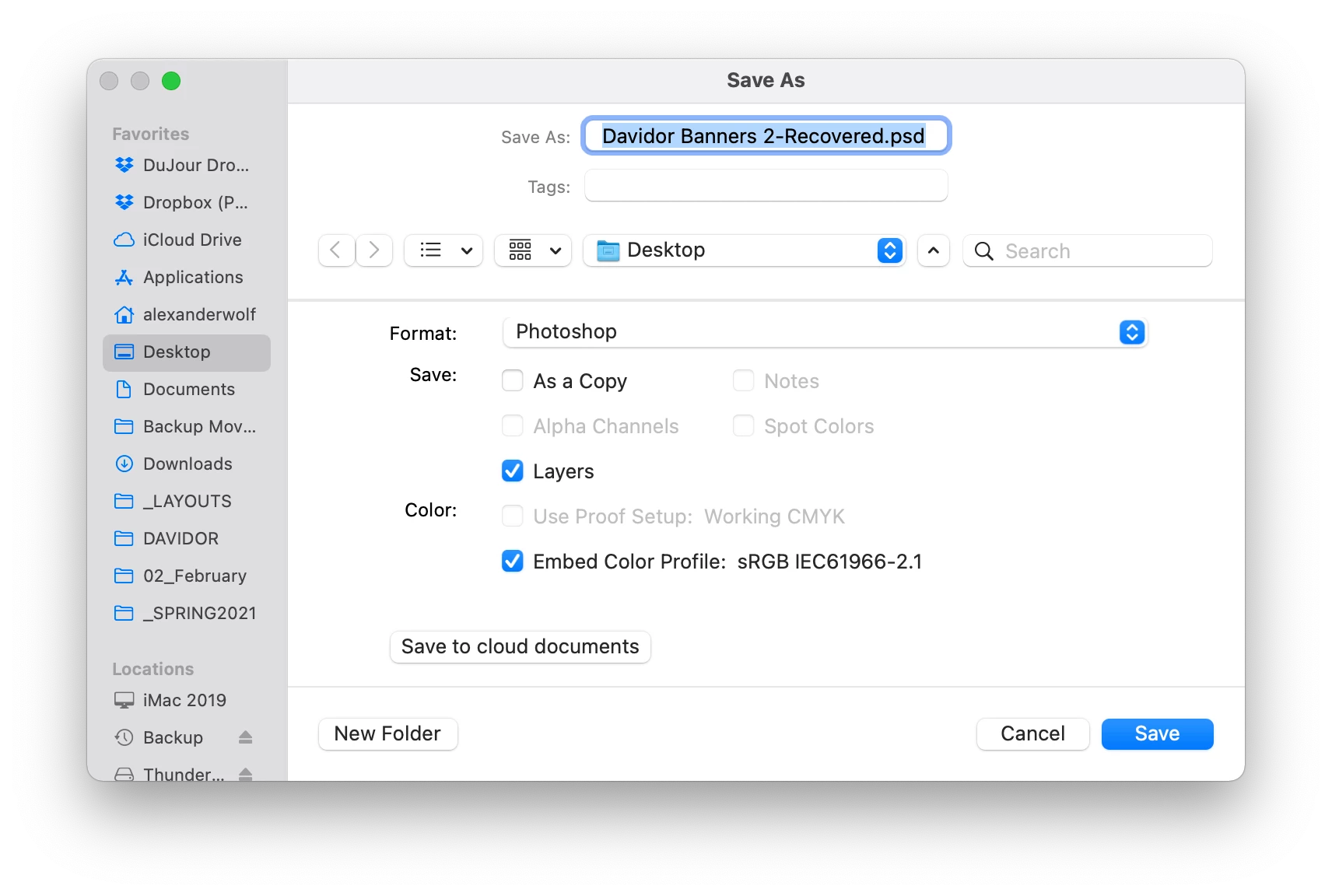This screenshot has height=896, width=1332.
Task: Open the grouping options dropdown chevron
Action: (x=556, y=250)
